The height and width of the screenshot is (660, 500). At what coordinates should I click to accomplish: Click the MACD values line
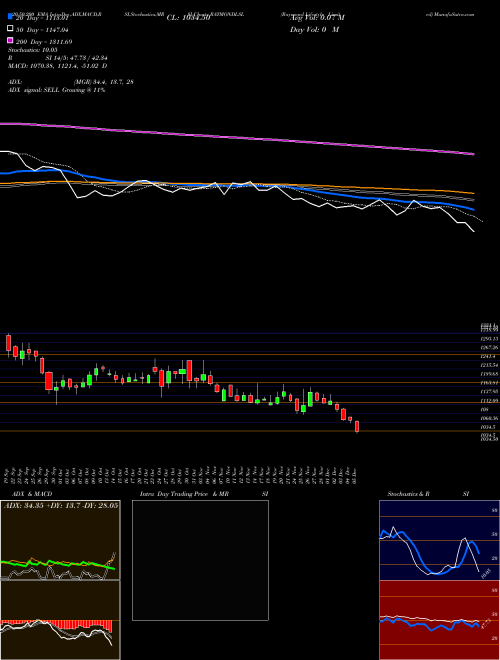[x=58, y=66]
